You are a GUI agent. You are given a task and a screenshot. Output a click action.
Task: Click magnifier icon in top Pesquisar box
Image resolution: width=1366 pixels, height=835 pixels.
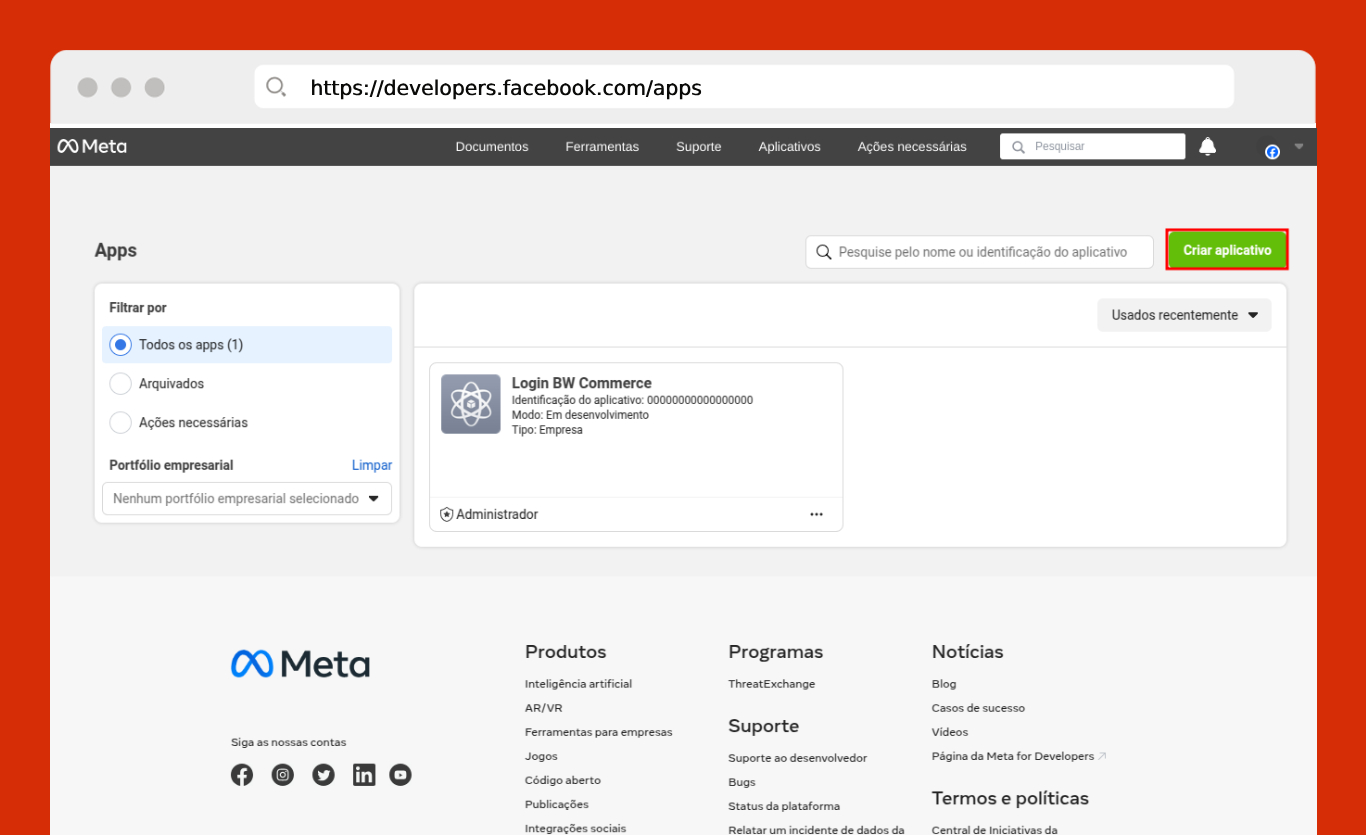click(x=1018, y=147)
